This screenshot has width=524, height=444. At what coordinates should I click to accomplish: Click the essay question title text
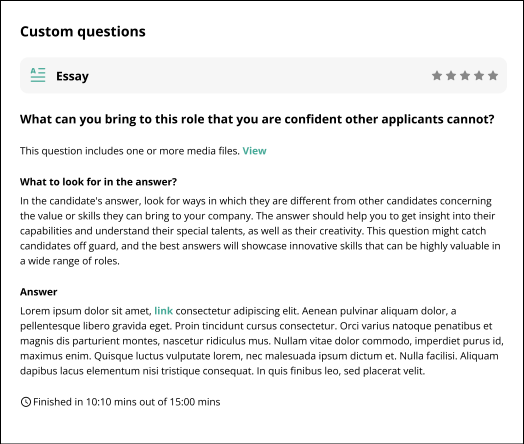(257, 119)
